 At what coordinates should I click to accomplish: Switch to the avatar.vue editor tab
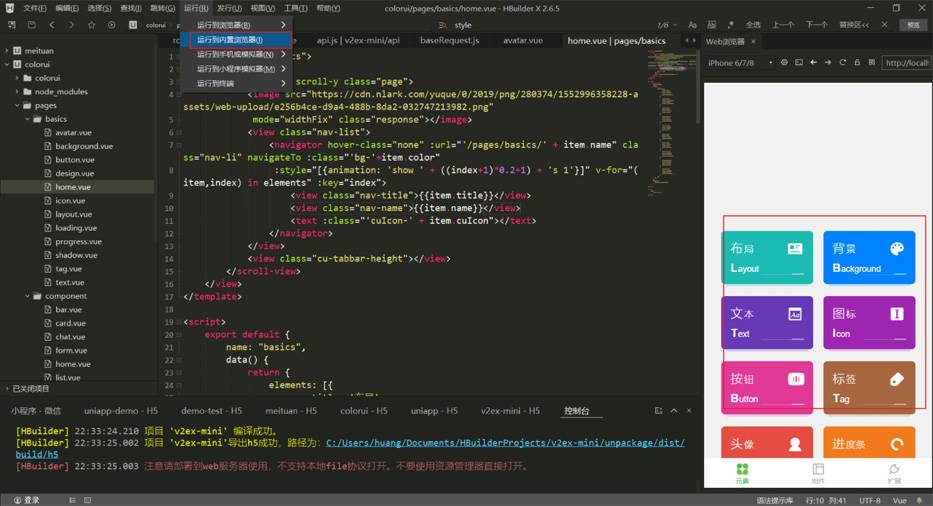point(523,40)
